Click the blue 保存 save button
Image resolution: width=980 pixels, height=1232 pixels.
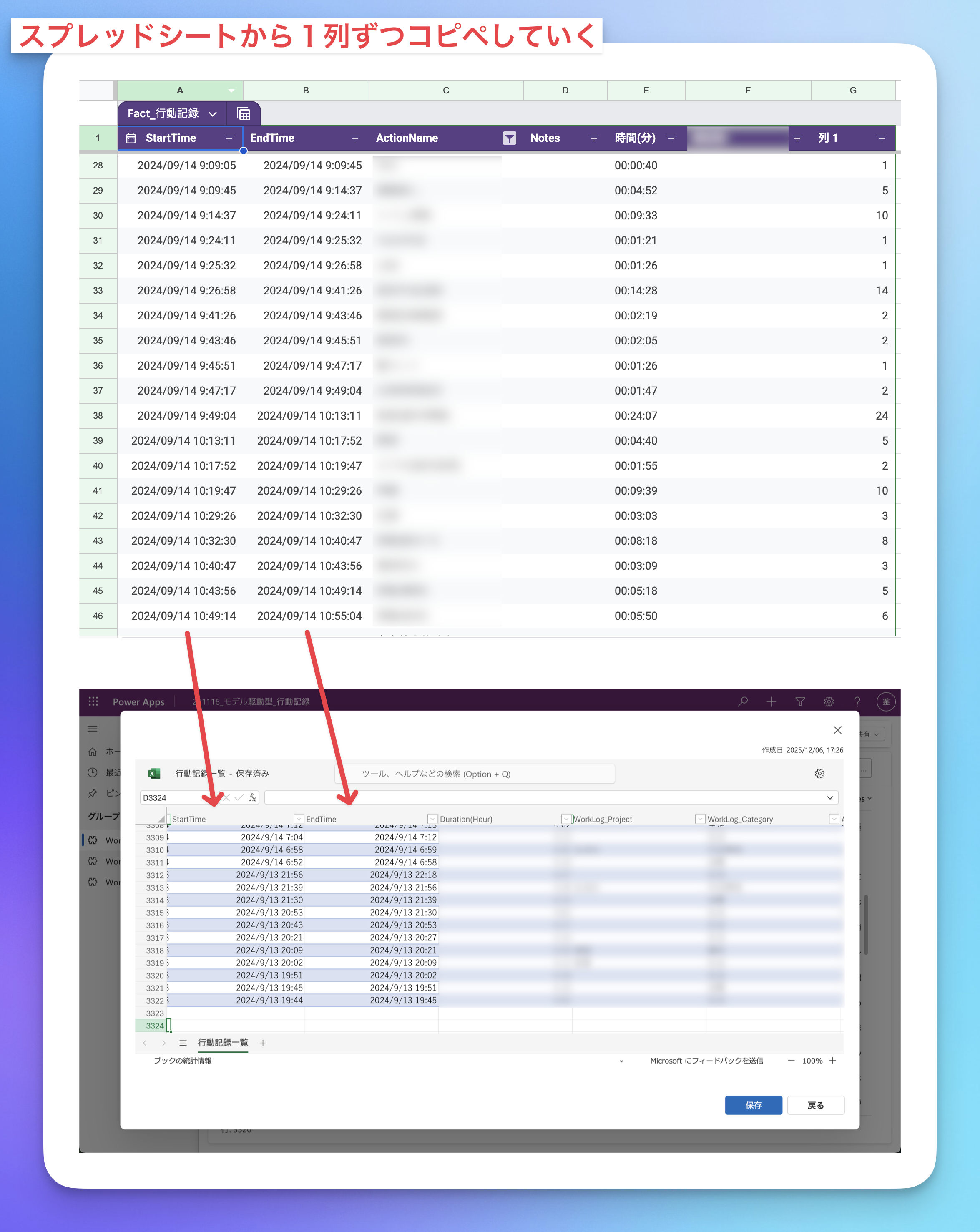[x=753, y=1105]
